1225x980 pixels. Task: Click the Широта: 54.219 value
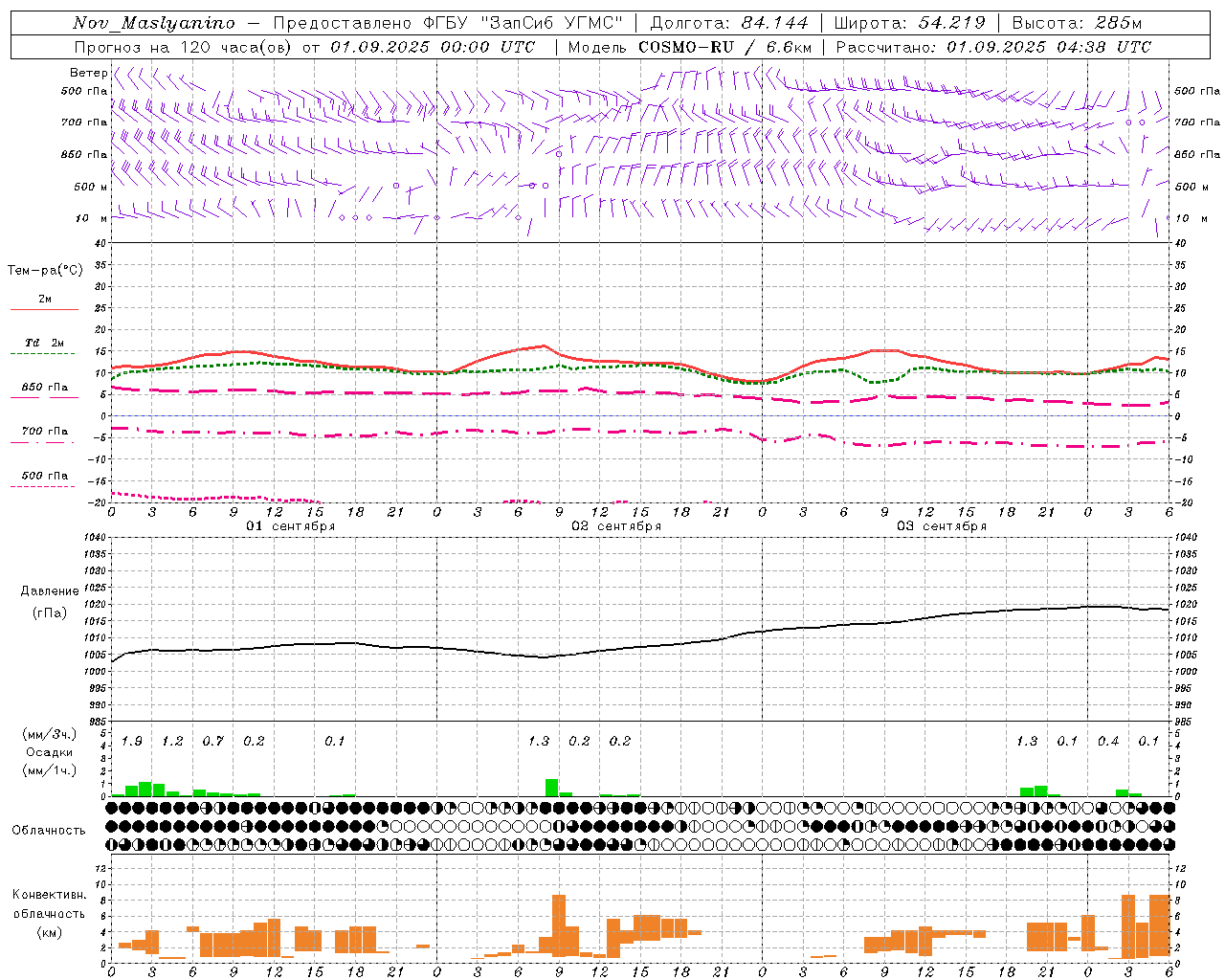pyautogui.click(x=911, y=23)
